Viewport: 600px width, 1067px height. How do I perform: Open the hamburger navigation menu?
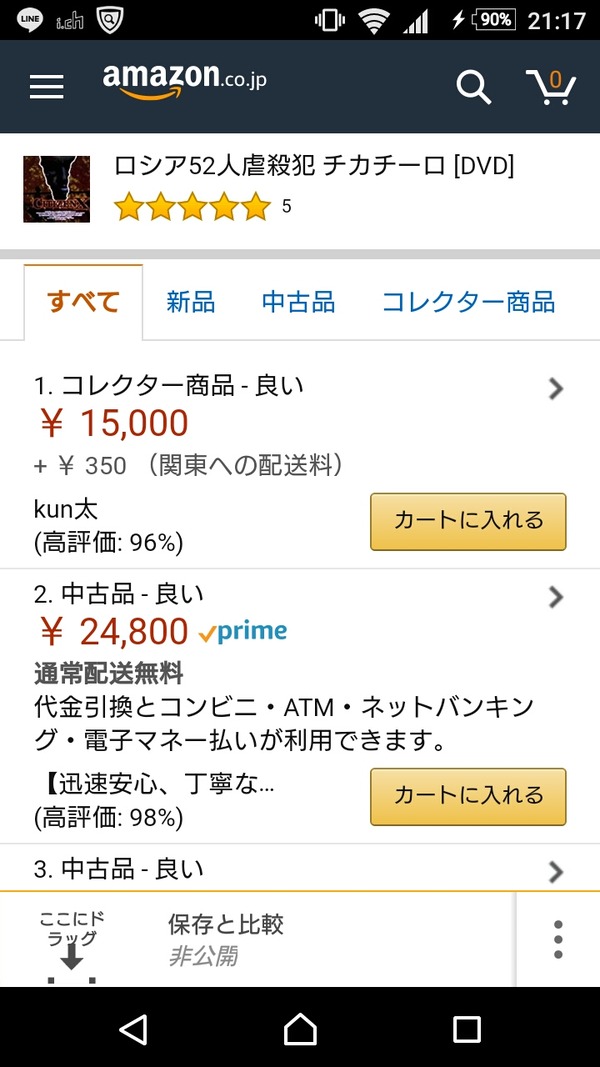pos(46,87)
